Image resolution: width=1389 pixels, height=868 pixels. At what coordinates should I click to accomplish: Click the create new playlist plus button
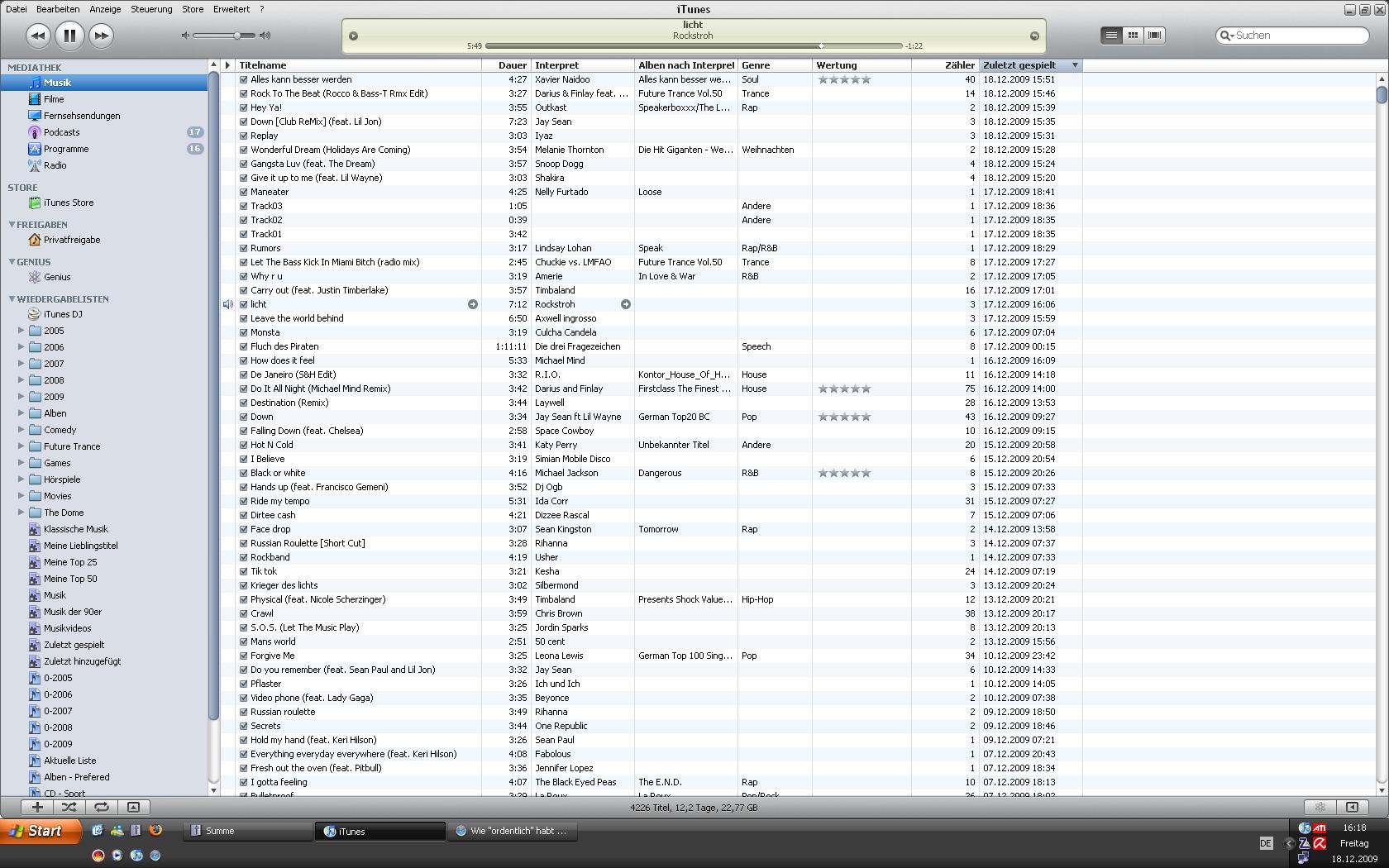pos(37,807)
